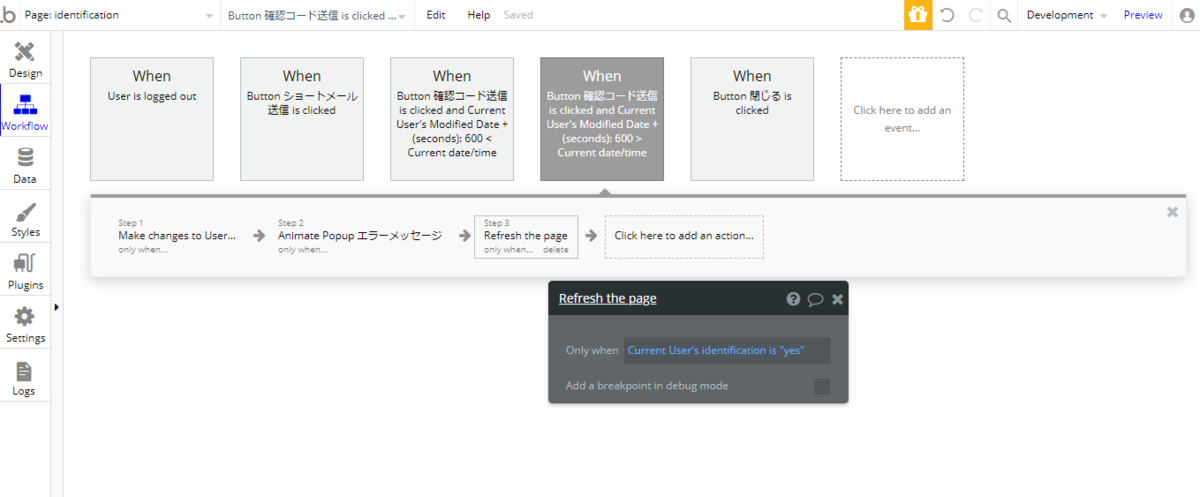
Task: Select the Button ショートメール送信 is clicked event
Action: [302, 119]
